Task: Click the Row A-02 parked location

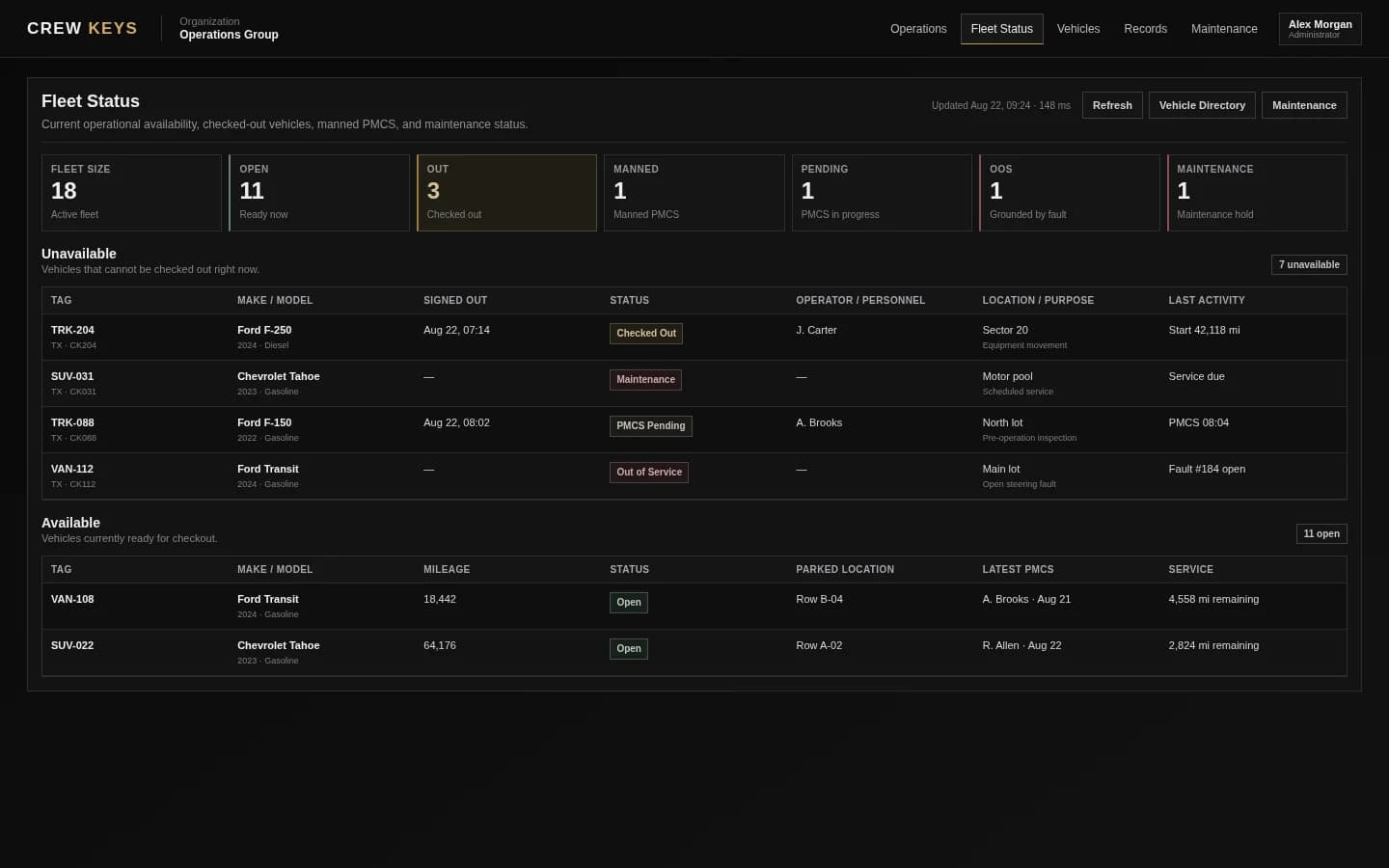Action: [x=819, y=645]
